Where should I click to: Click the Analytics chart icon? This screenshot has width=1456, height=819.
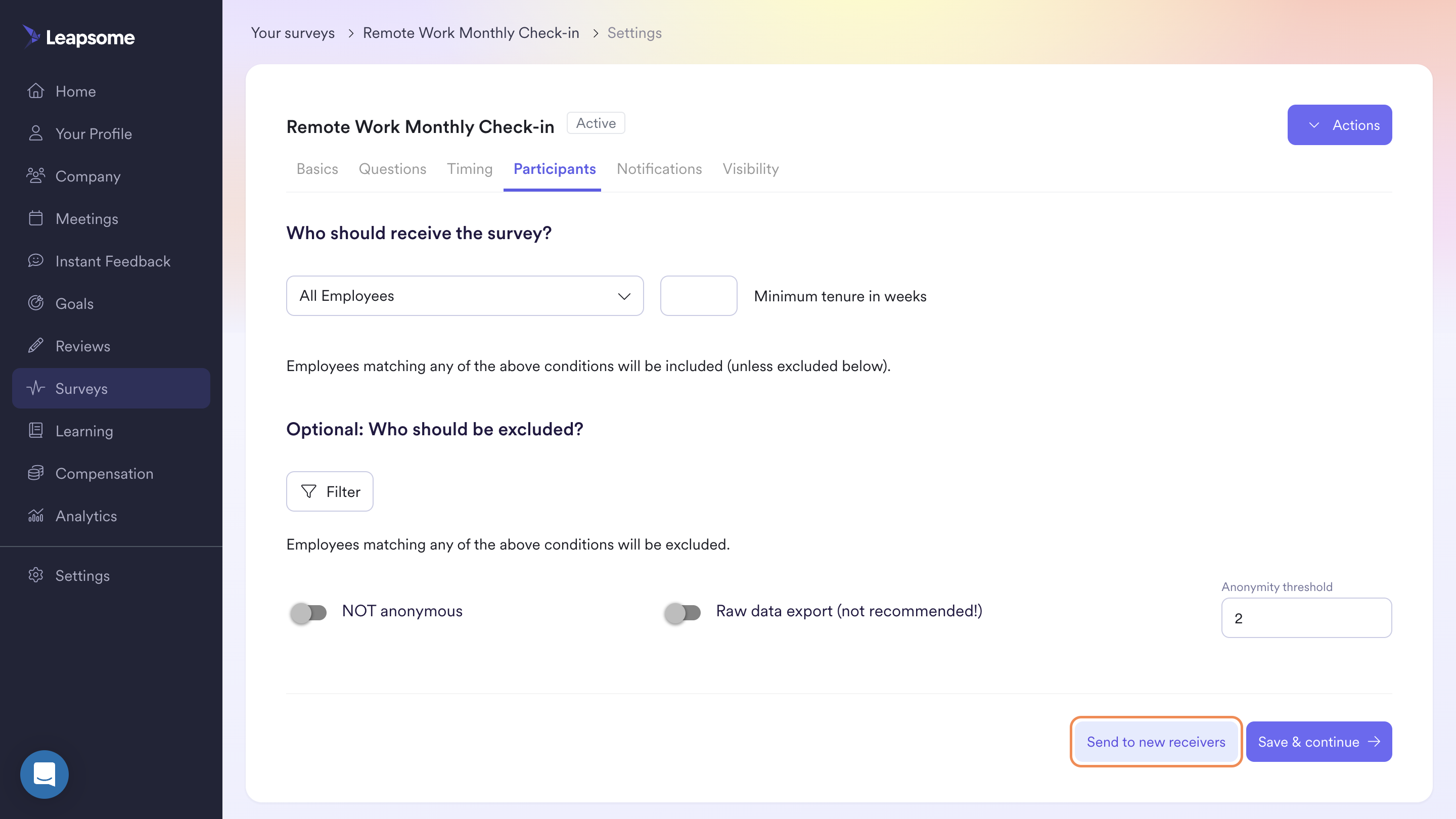(35, 515)
